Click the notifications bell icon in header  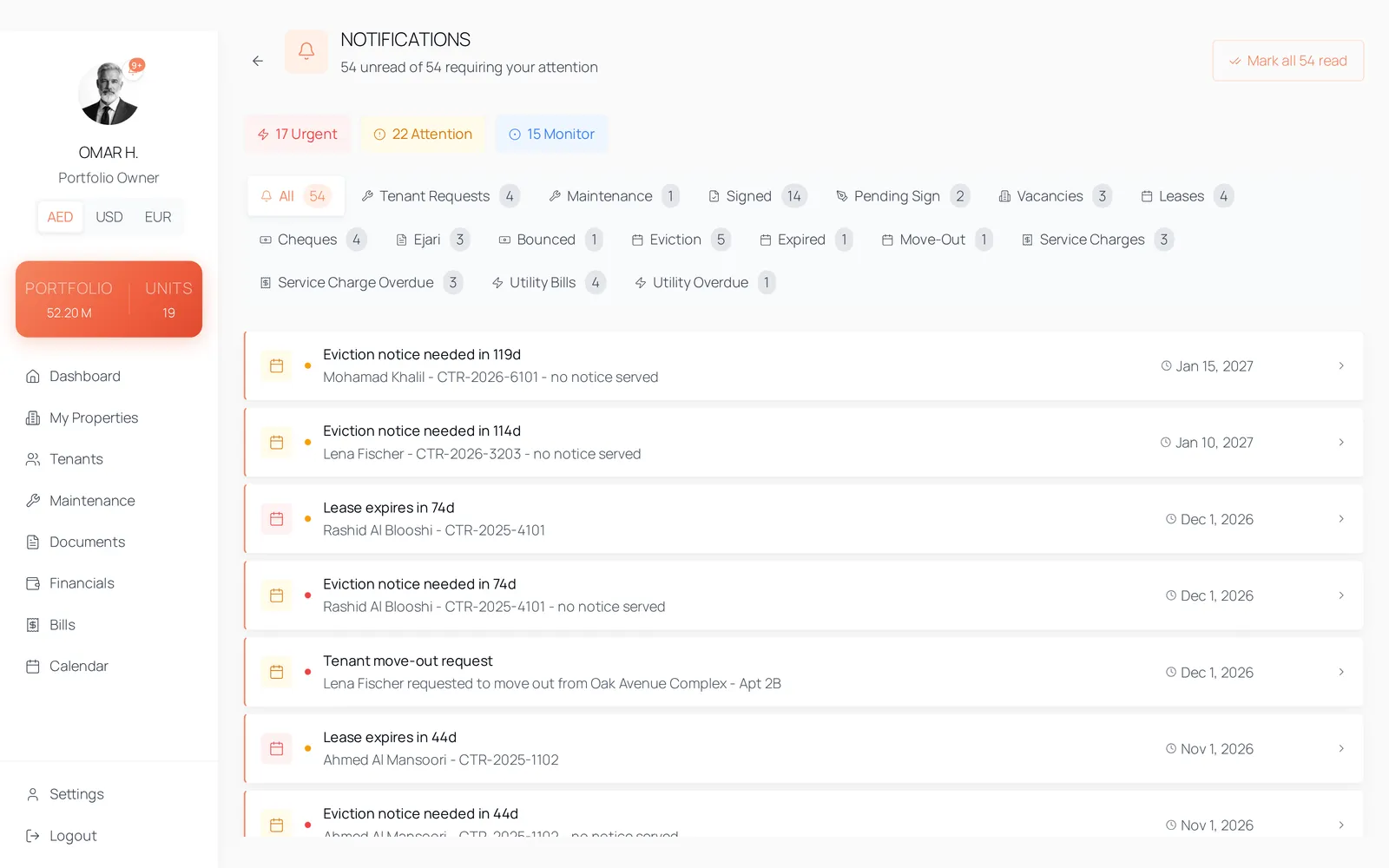[x=306, y=52]
